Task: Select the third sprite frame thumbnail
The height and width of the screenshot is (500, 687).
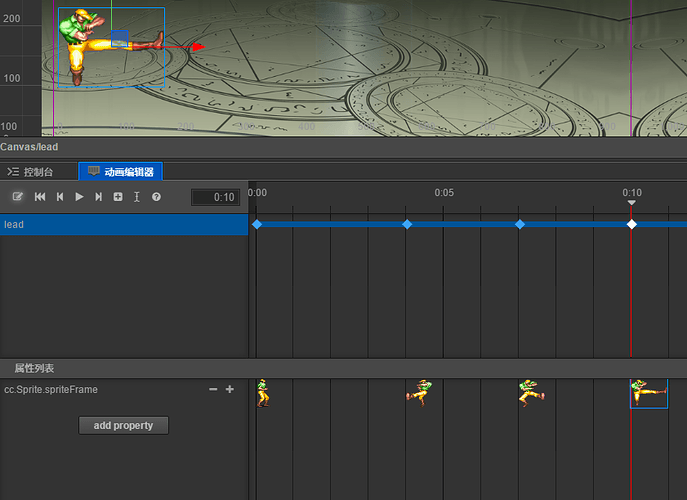Action: coord(532,393)
